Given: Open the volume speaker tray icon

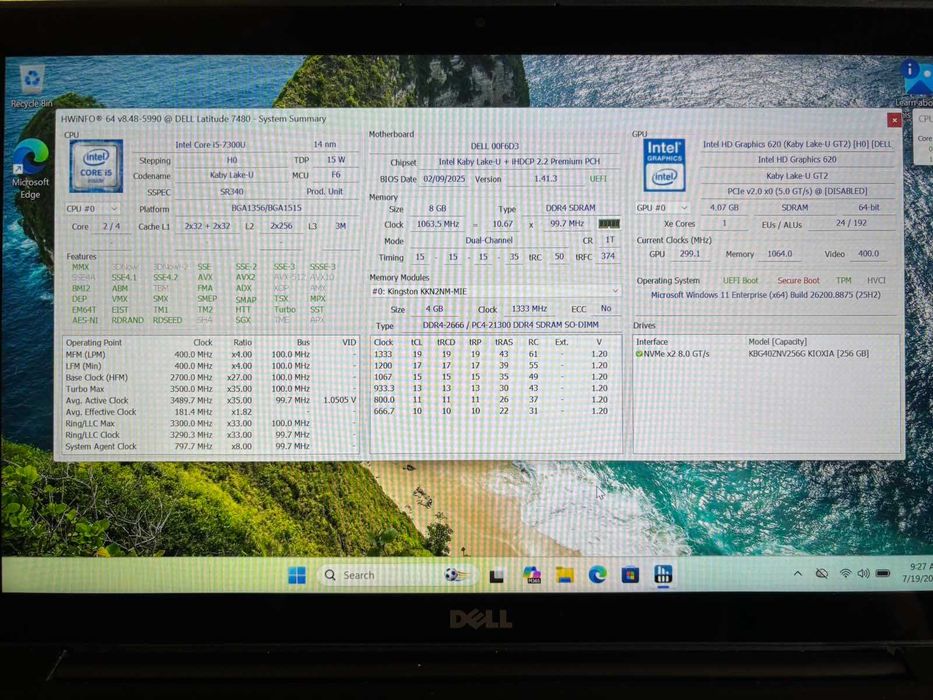Looking at the screenshot, I should (863, 574).
